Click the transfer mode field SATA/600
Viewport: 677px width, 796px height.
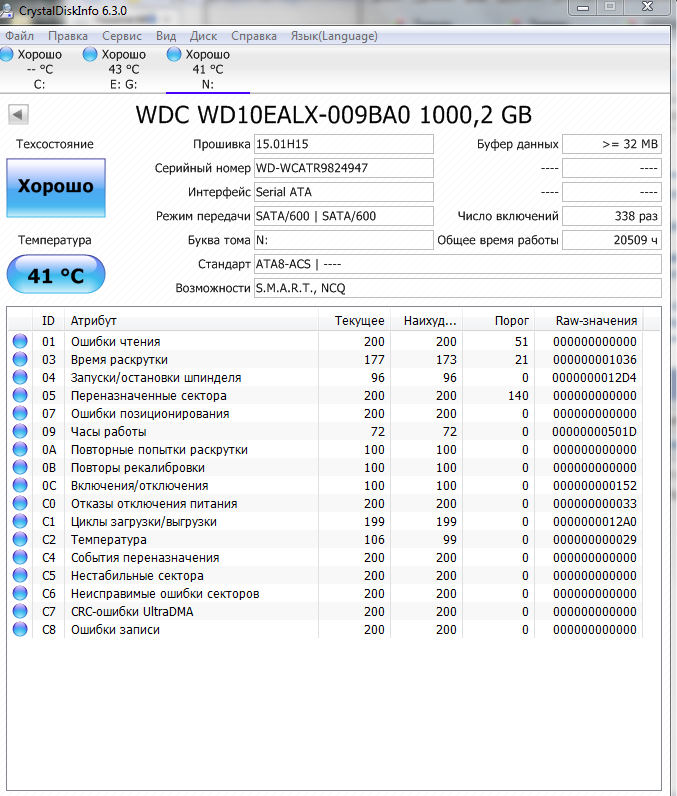tap(344, 216)
